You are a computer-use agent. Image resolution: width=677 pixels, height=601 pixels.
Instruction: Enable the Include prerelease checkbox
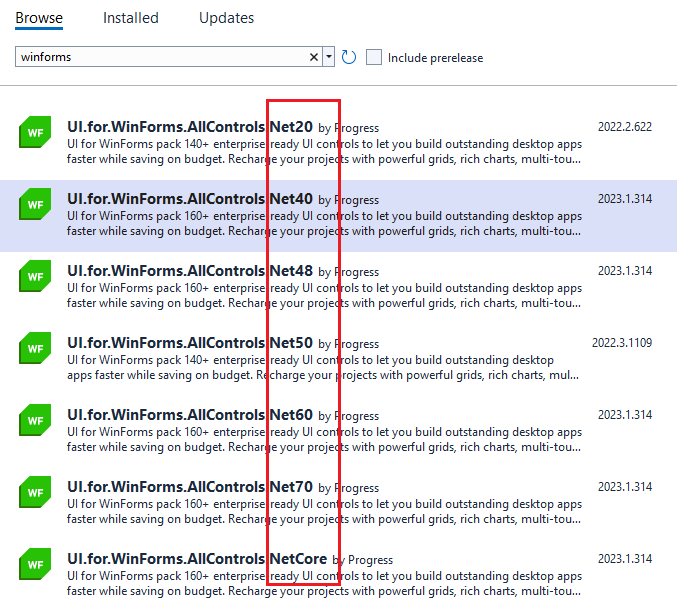coord(374,57)
